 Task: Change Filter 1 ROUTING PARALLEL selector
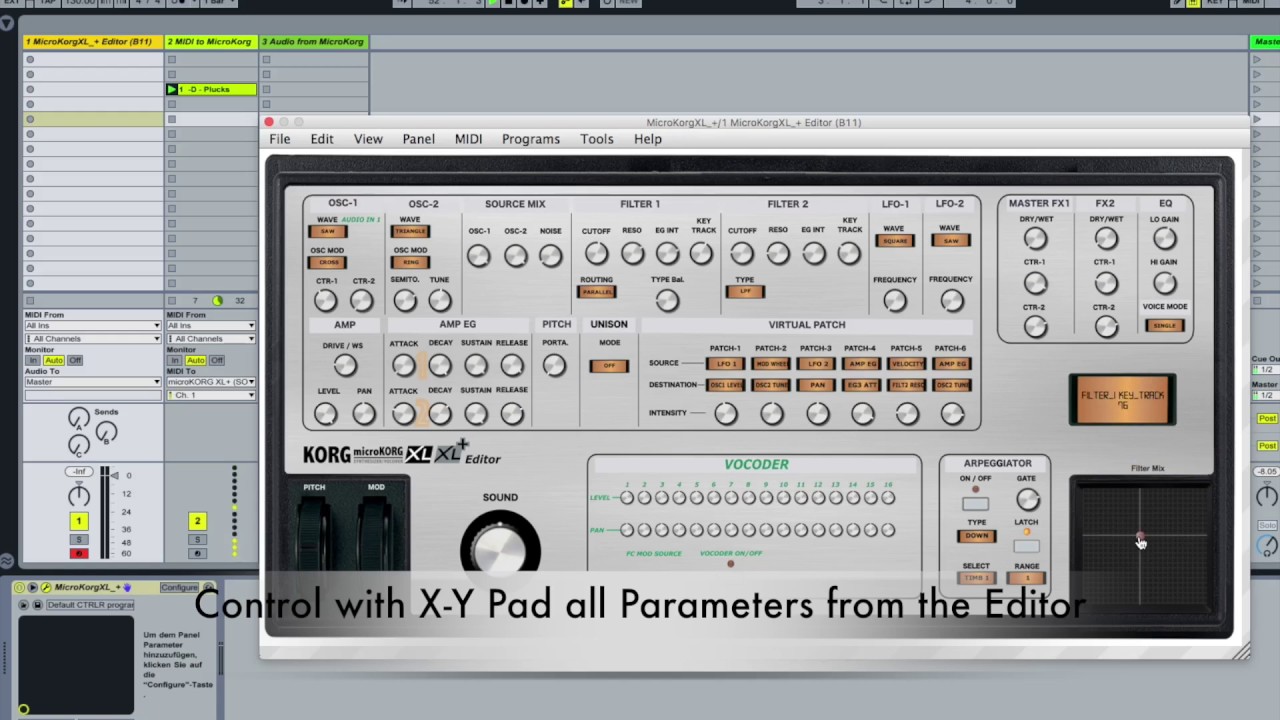tap(597, 292)
